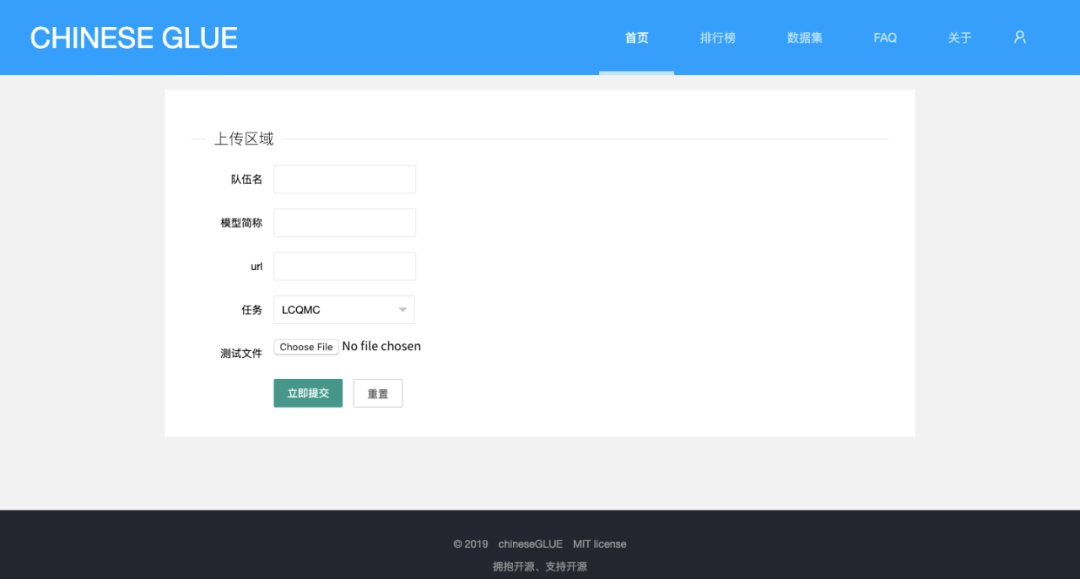The height and width of the screenshot is (579, 1080).
Task: Focus the 队伍名 input field
Action: tap(344, 179)
